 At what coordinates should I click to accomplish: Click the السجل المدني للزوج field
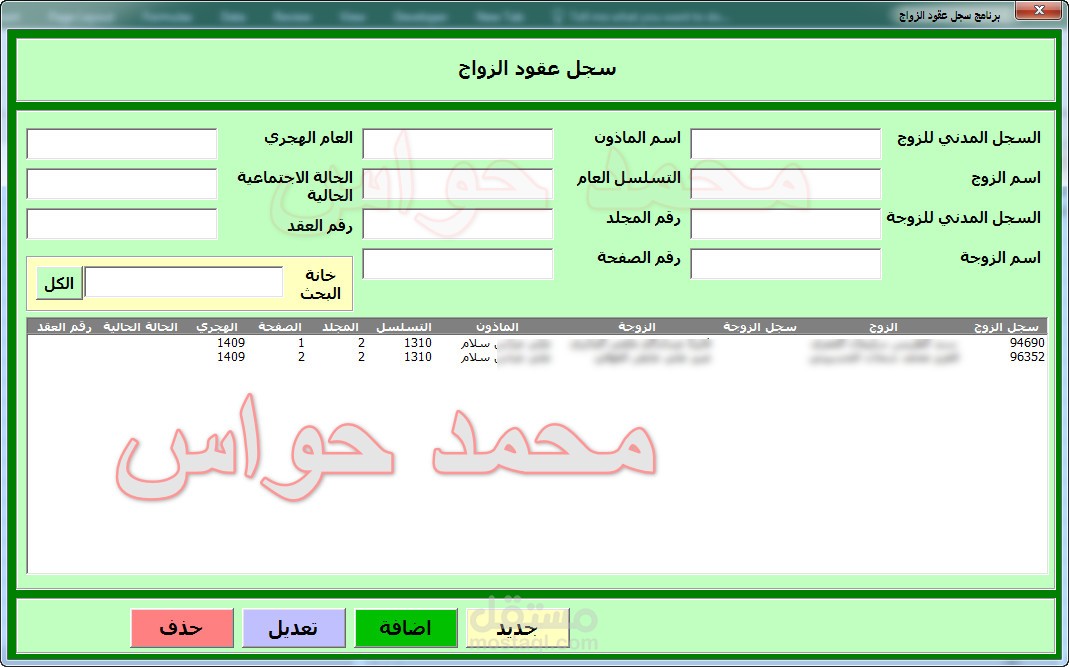(x=785, y=144)
